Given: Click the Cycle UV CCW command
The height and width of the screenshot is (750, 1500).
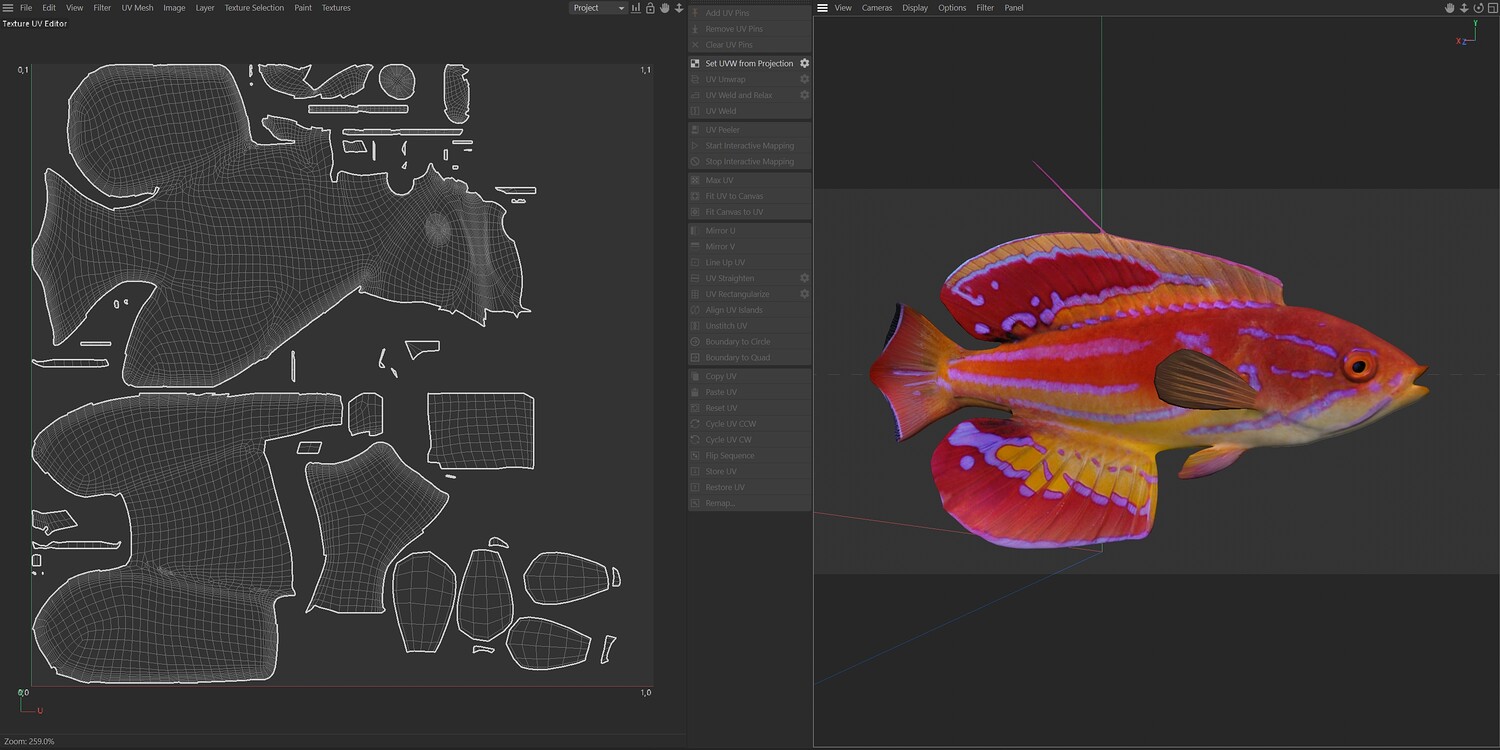Looking at the screenshot, I should (x=749, y=424).
